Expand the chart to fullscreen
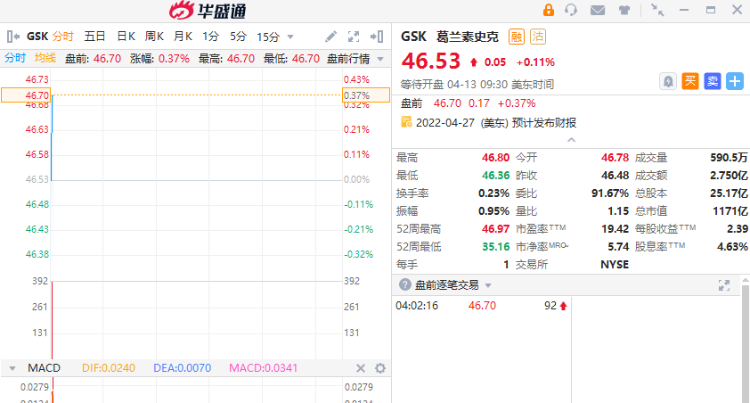Viewport: 750px width, 403px height. point(353,36)
